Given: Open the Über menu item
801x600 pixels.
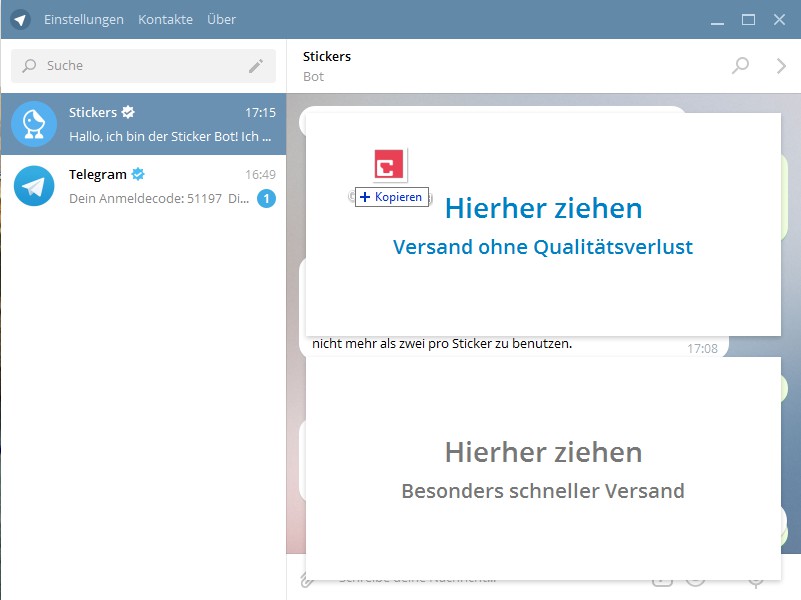Looking at the screenshot, I should [221, 20].
